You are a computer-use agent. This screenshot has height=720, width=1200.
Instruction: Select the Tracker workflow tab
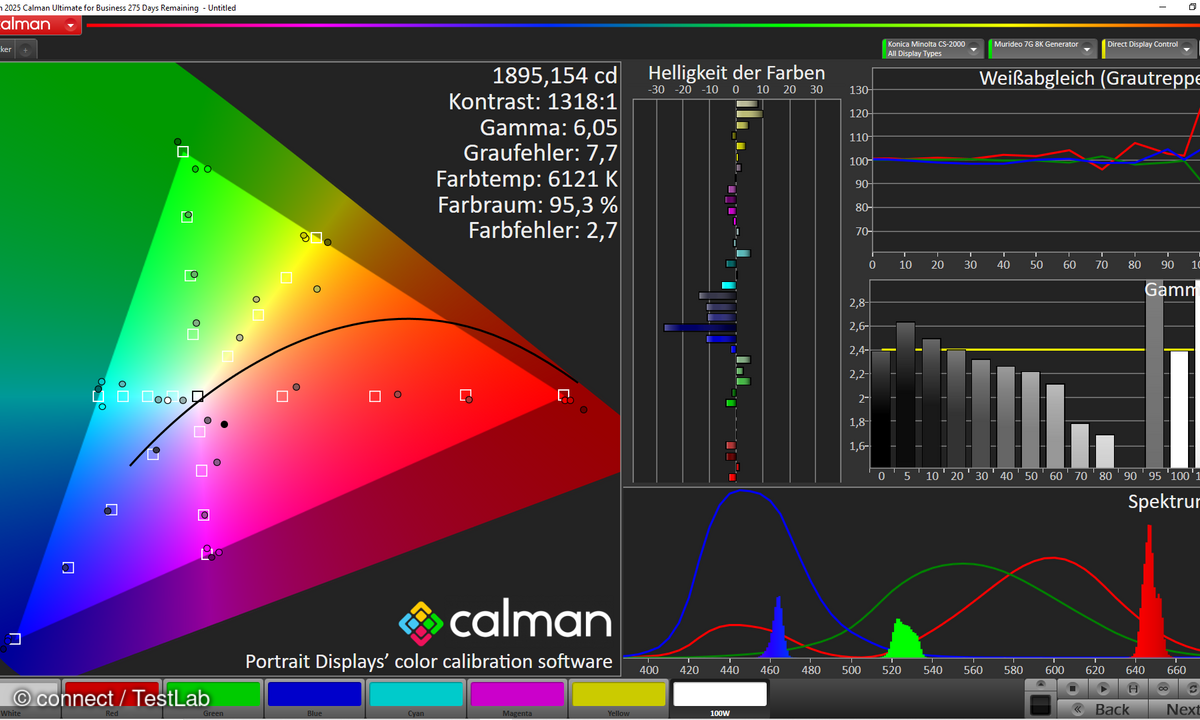point(5,50)
